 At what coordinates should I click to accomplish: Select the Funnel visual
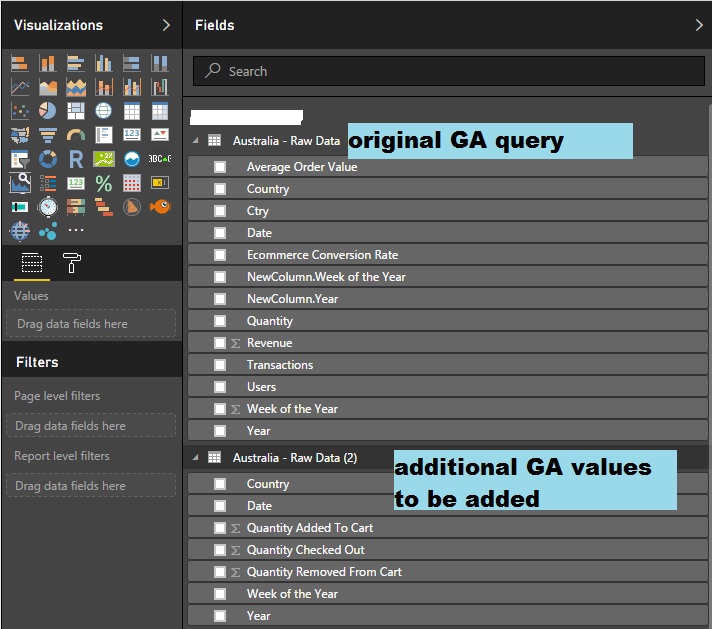[x=48, y=135]
